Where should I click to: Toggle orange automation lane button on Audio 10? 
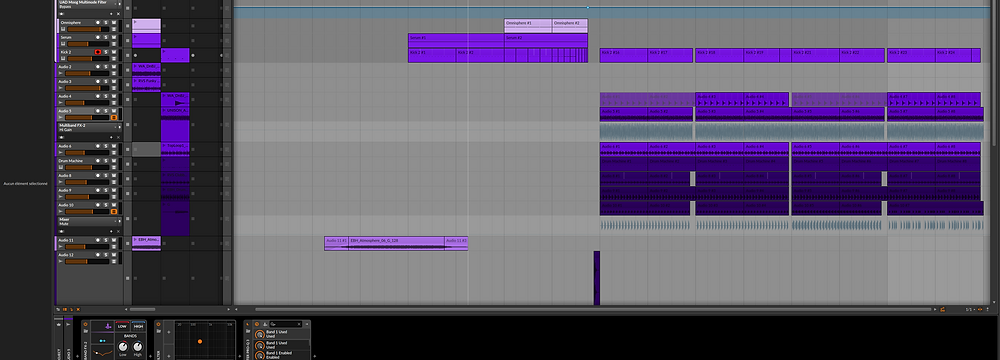pos(114,211)
